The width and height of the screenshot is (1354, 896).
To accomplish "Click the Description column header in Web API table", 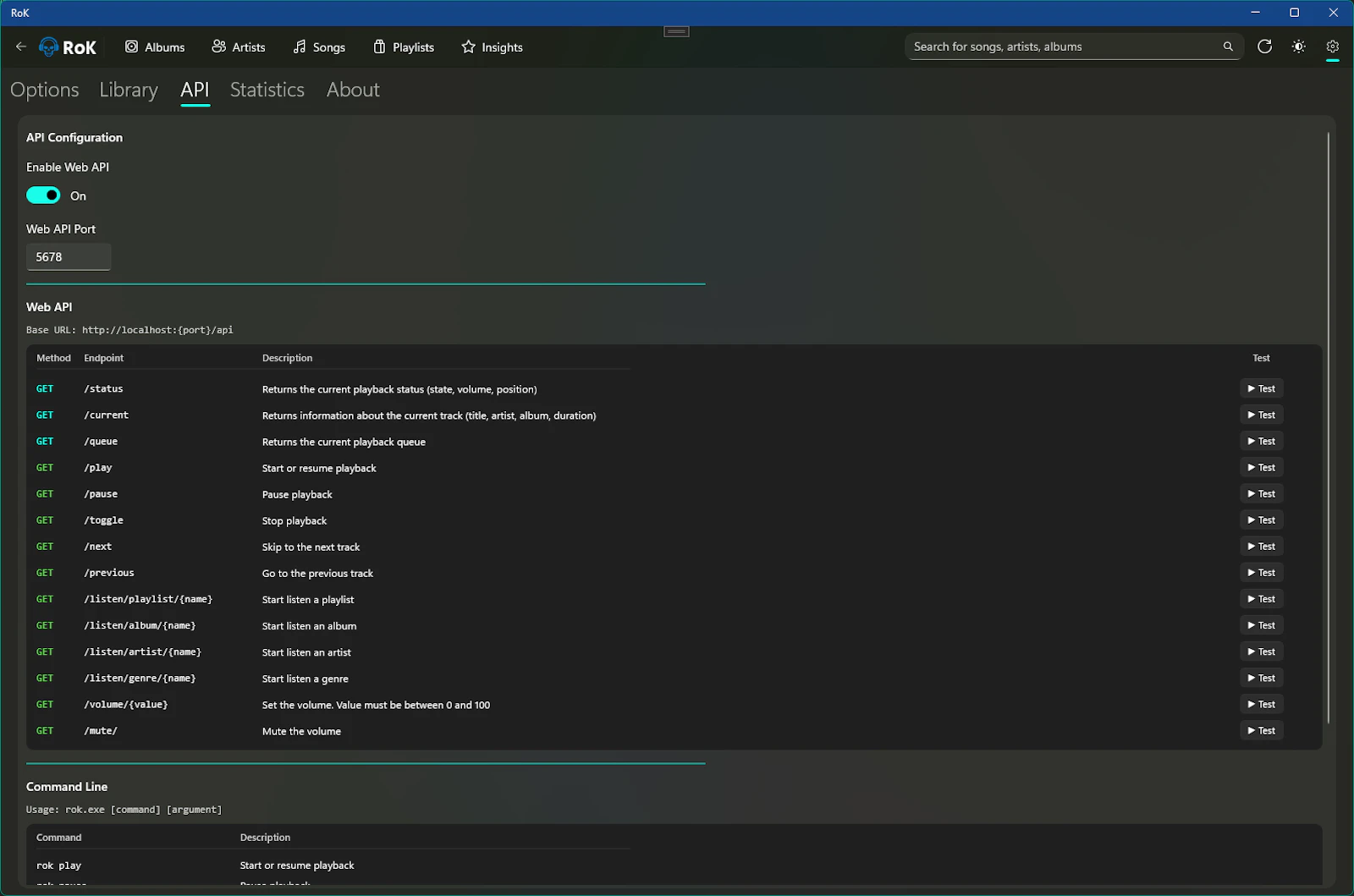I will (x=287, y=358).
